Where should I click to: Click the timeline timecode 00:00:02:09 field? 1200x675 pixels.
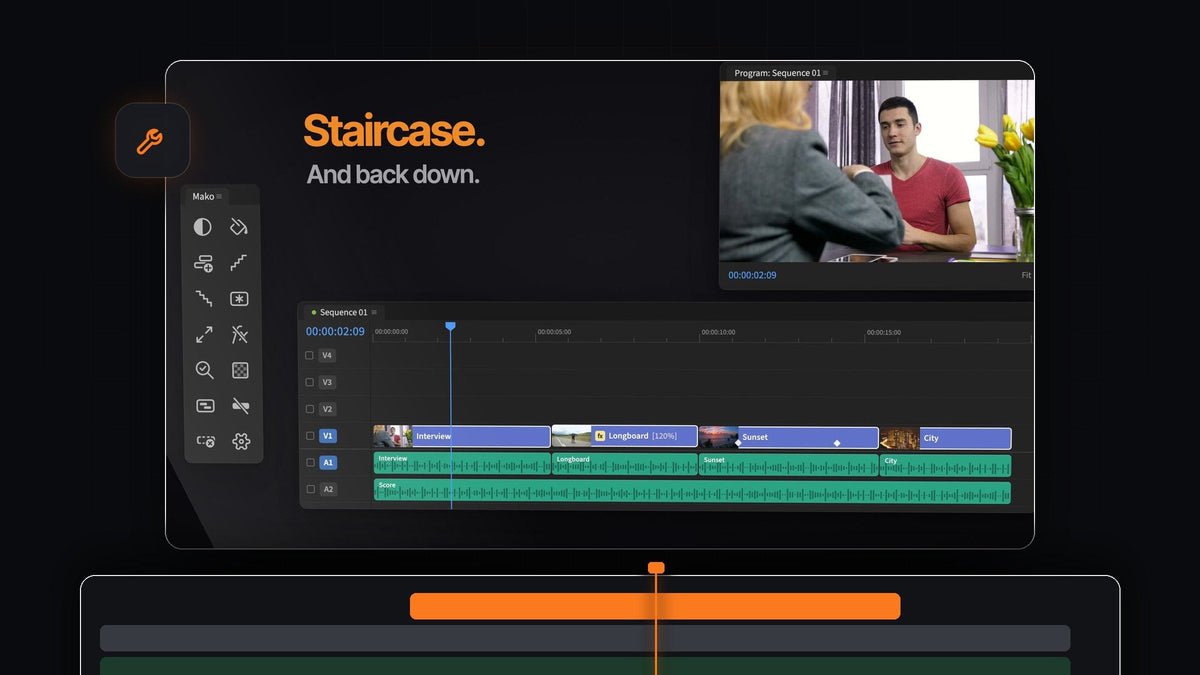coord(335,331)
